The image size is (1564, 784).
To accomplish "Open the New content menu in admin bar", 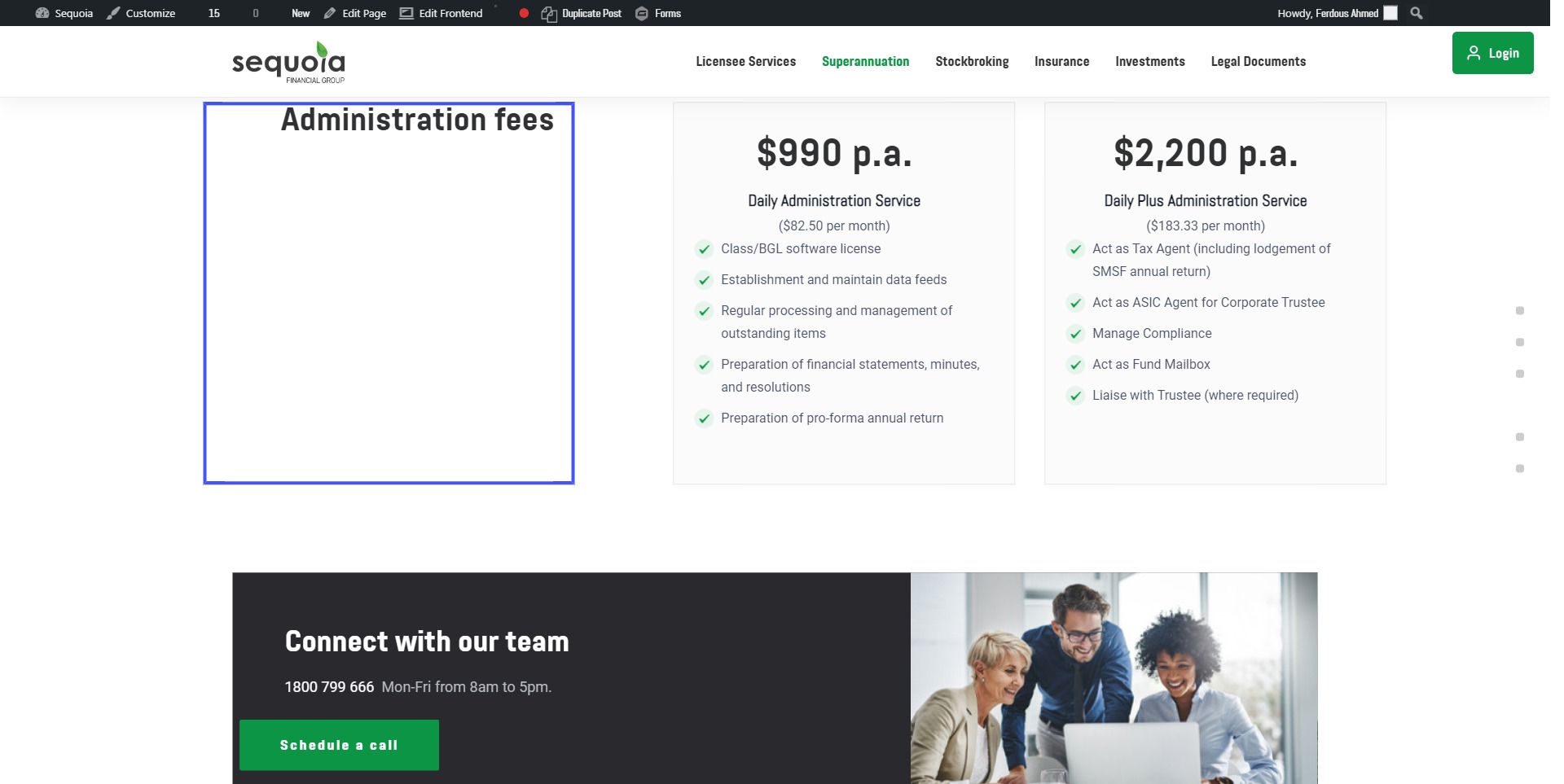I will [300, 13].
